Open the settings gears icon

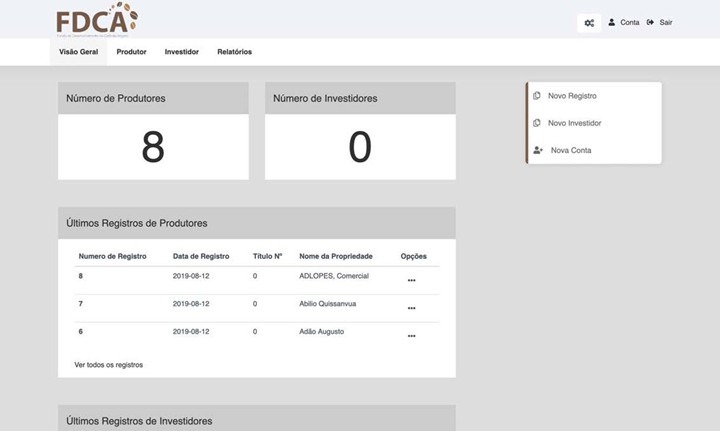pos(589,23)
